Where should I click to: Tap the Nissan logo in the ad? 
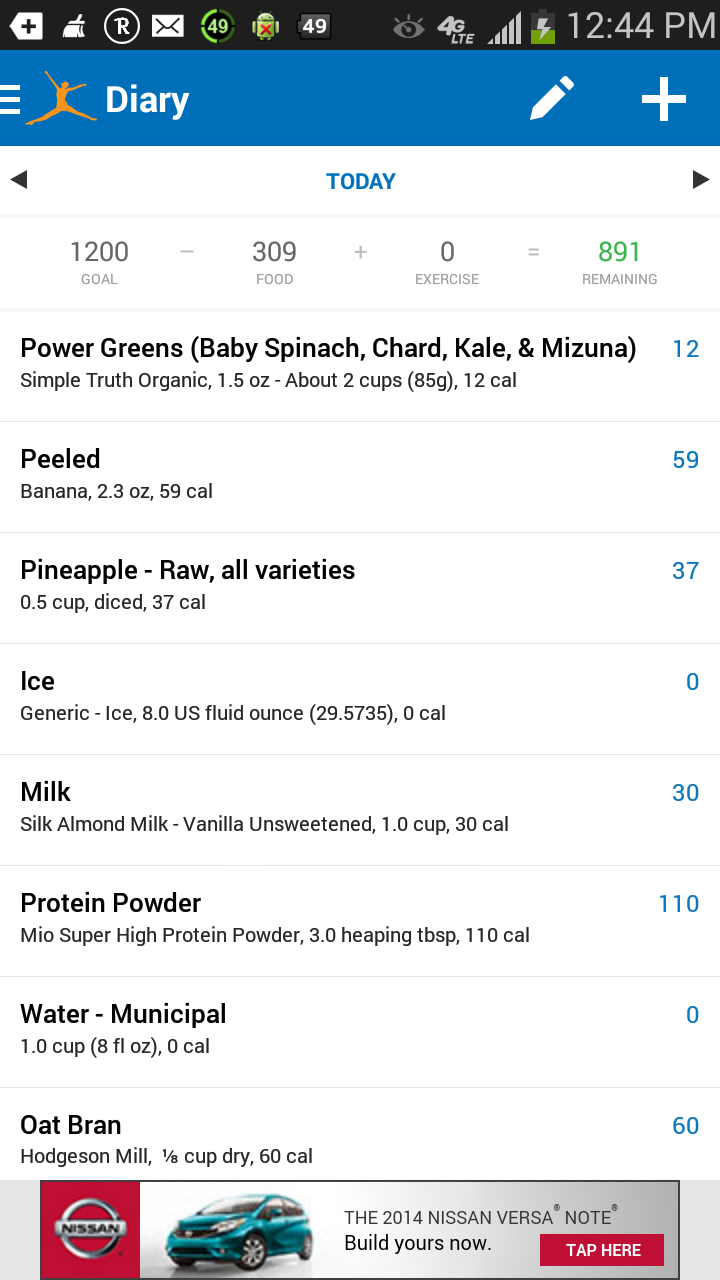pyautogui.click(x=90, y=1229)
